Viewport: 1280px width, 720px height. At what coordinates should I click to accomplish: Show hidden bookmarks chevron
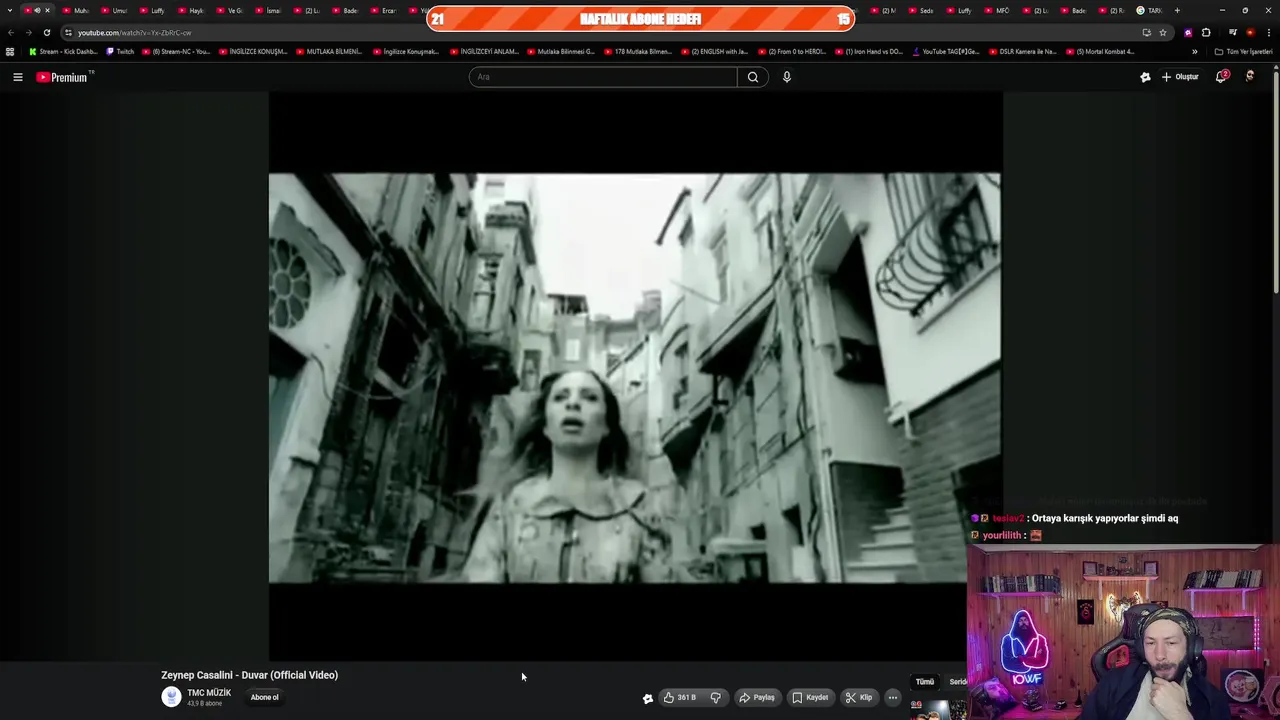[x=1194, y=52]
